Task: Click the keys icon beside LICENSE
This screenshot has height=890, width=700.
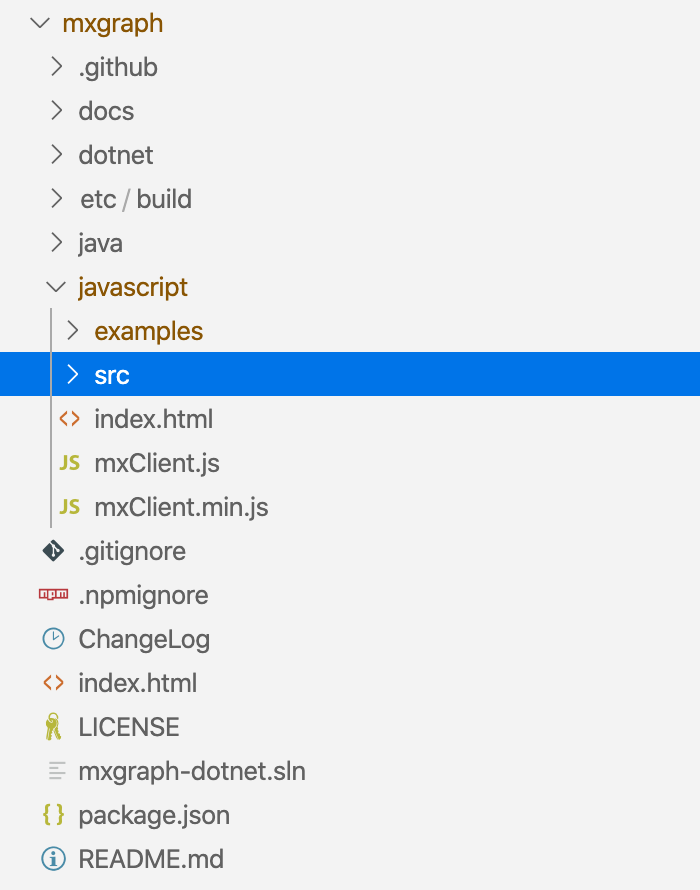Action: coord(52,727)
